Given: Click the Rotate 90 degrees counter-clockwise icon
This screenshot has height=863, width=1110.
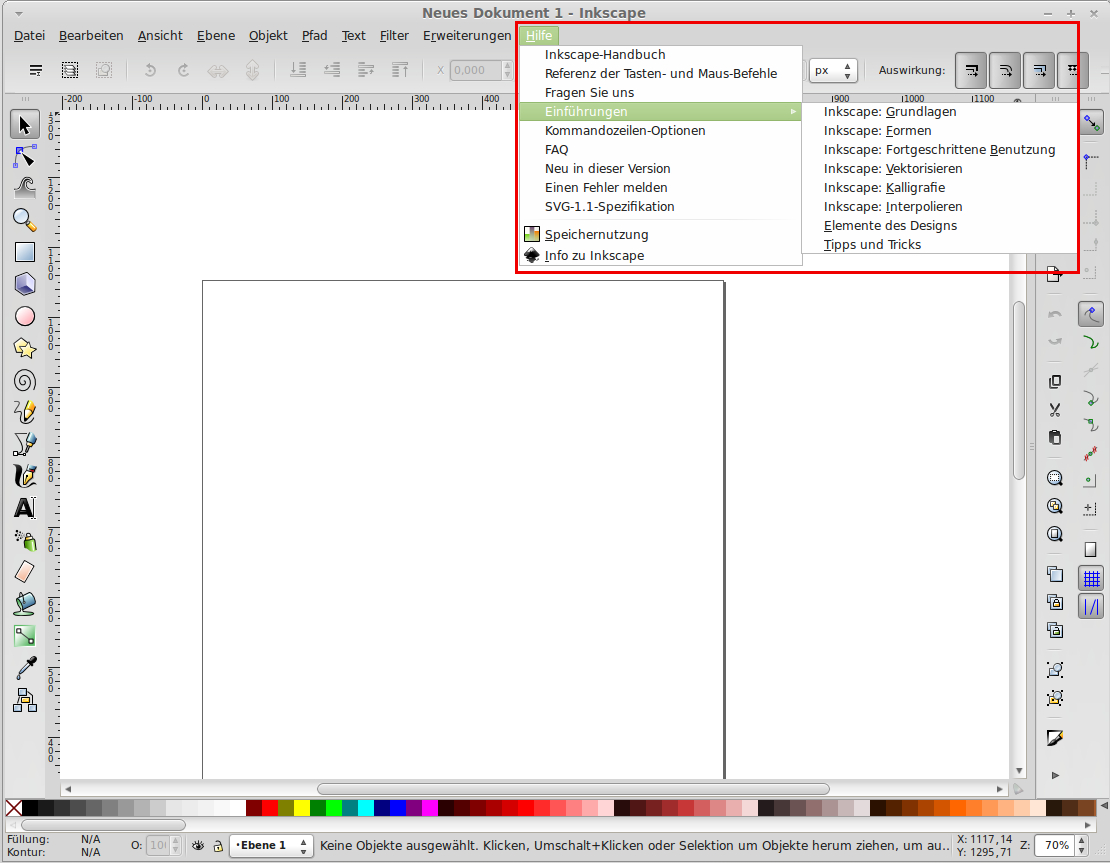Looking at the screenshot, I should tap(149, 70).
